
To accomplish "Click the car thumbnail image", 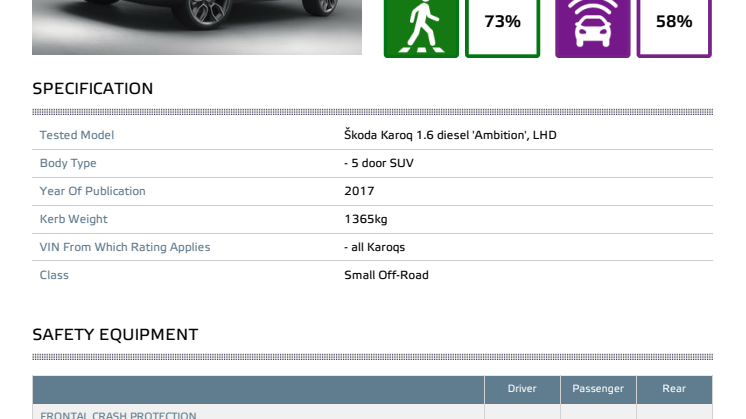I will 197,27.
